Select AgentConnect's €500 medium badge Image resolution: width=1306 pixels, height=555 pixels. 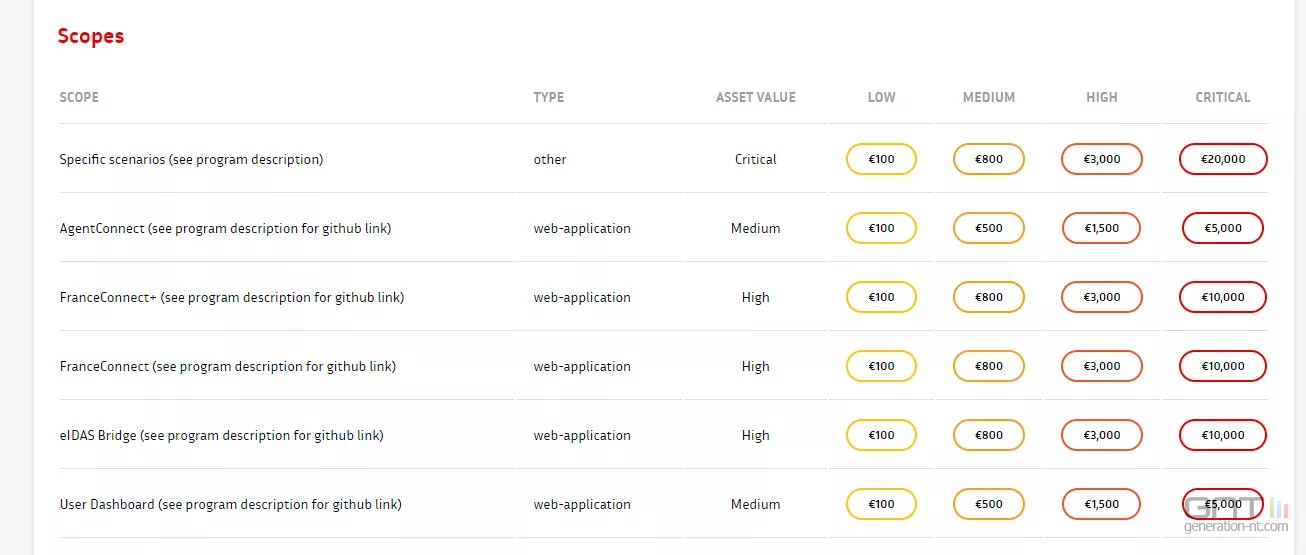pyautogui.click(x=989, y=228)
